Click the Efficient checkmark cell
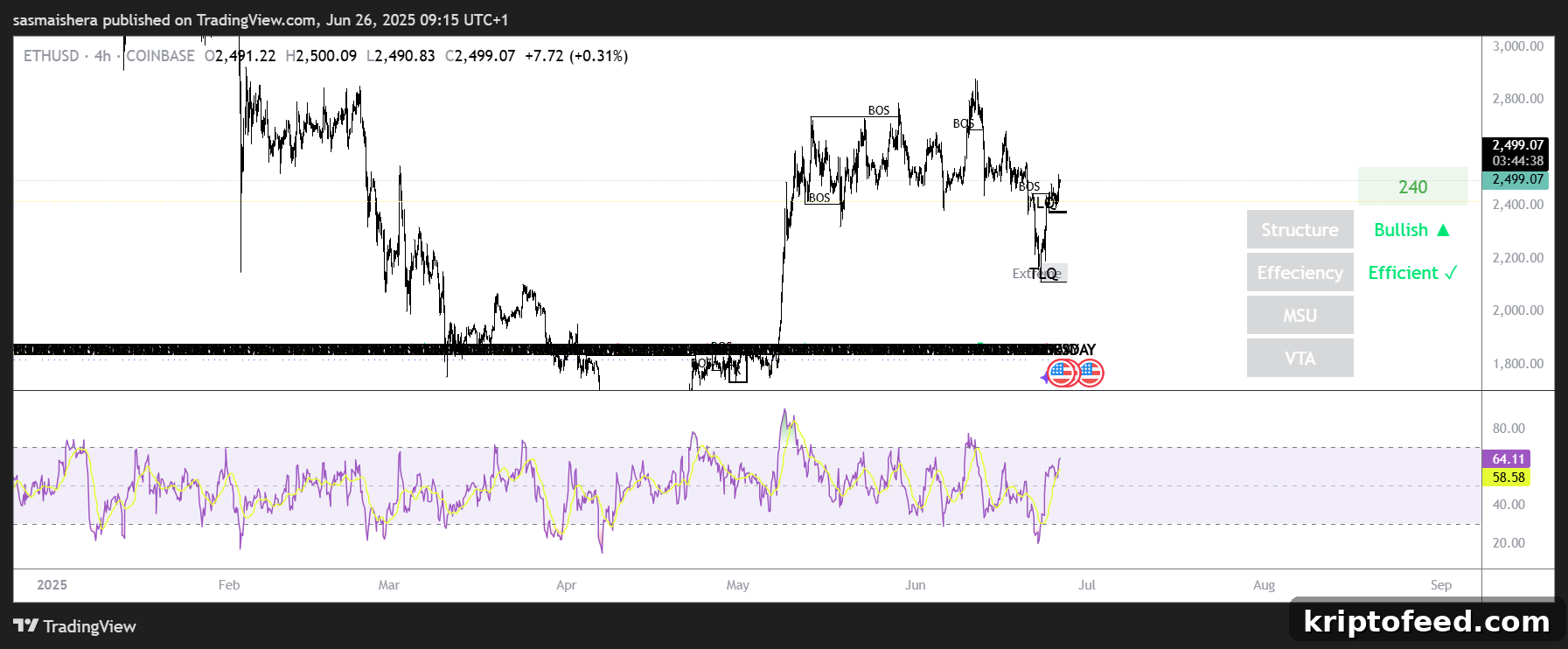The image size is (1568, 649). [x=1411, y=273]
